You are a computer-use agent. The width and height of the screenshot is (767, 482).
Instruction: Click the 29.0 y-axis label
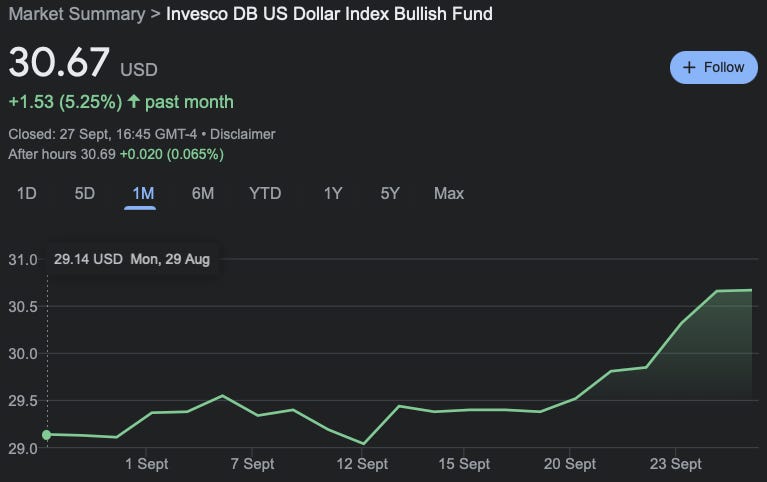pos(23,448)
